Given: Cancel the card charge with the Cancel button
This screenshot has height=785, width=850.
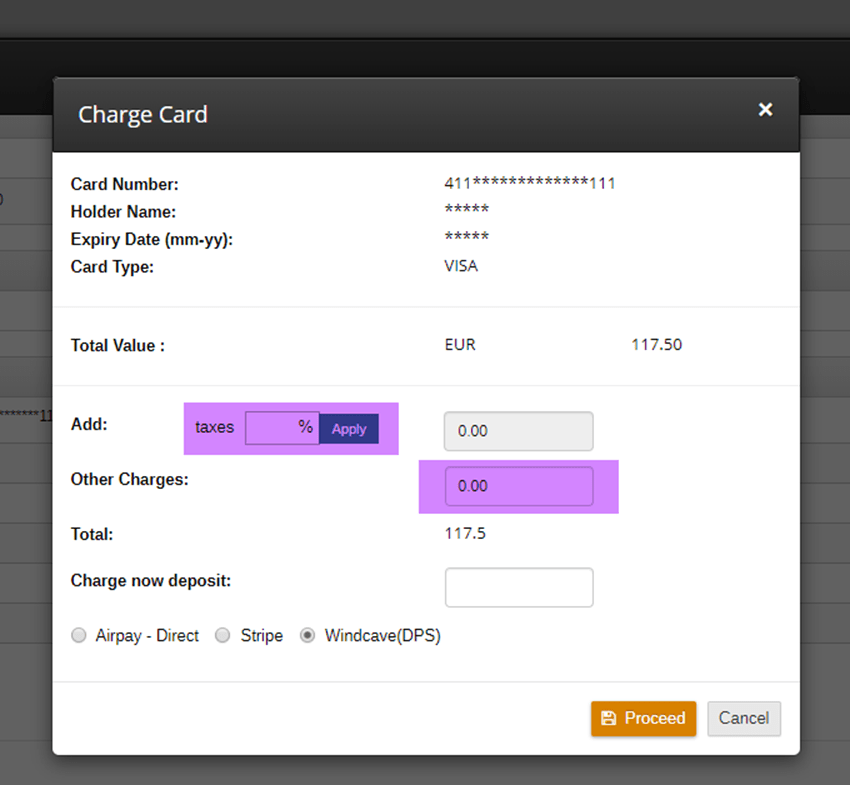Looking at the screenshot, I should [744, 718].
